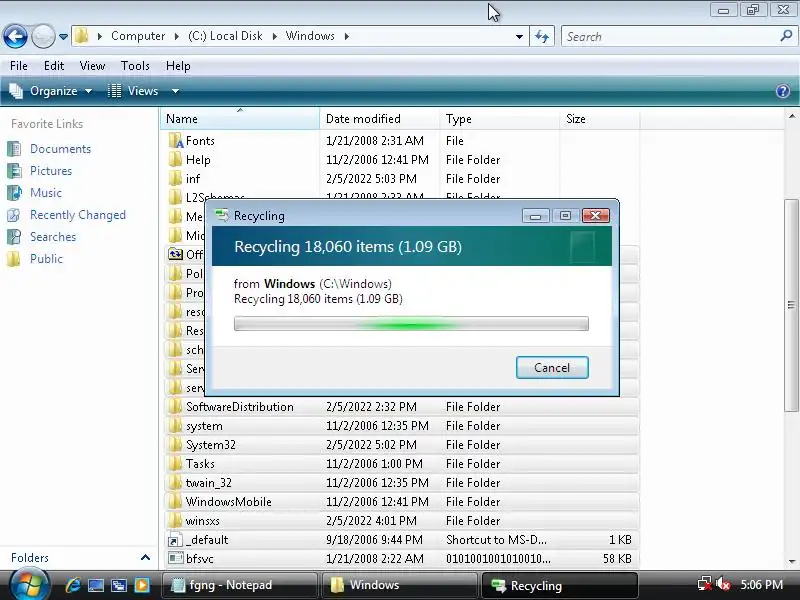800x600 pixels.
Task: Click the Search magnifier icon
Action: click(786, 36)
